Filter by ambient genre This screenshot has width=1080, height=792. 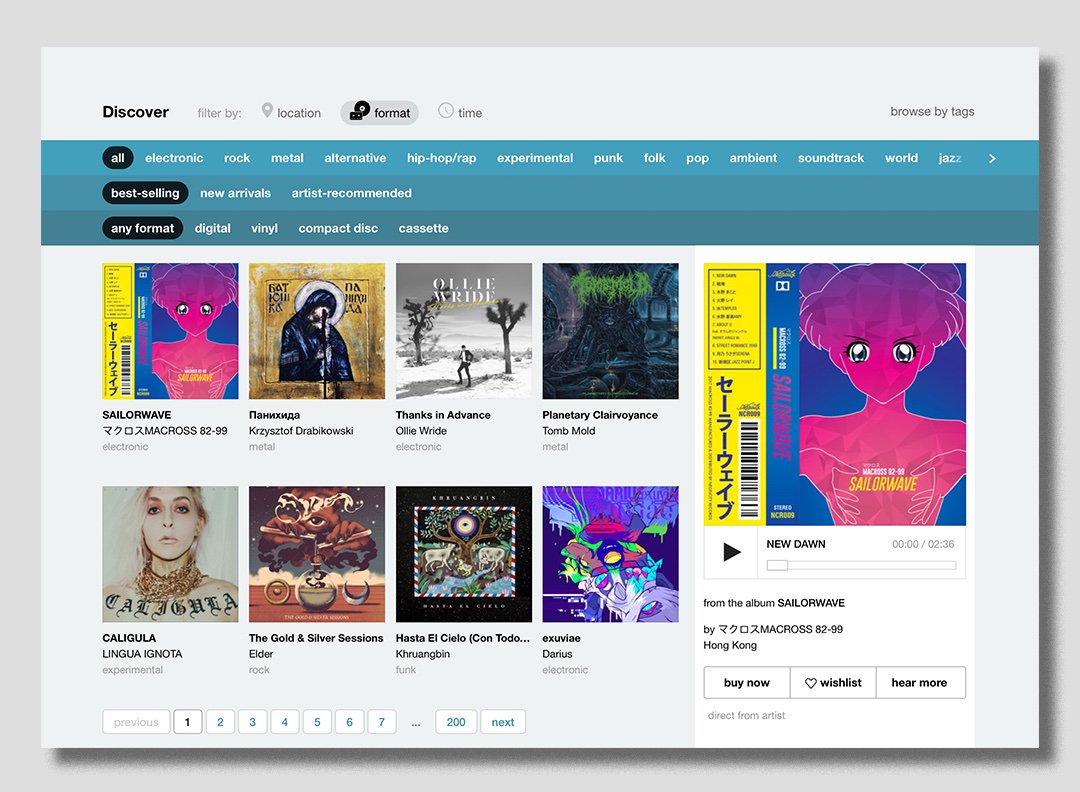click(x=754, y=158)
